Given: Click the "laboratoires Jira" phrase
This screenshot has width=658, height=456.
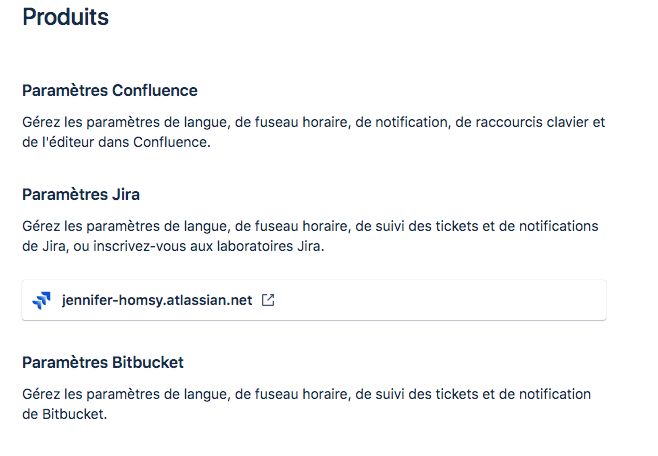Looking at the screenshot, I should click(x=270, y=246).
